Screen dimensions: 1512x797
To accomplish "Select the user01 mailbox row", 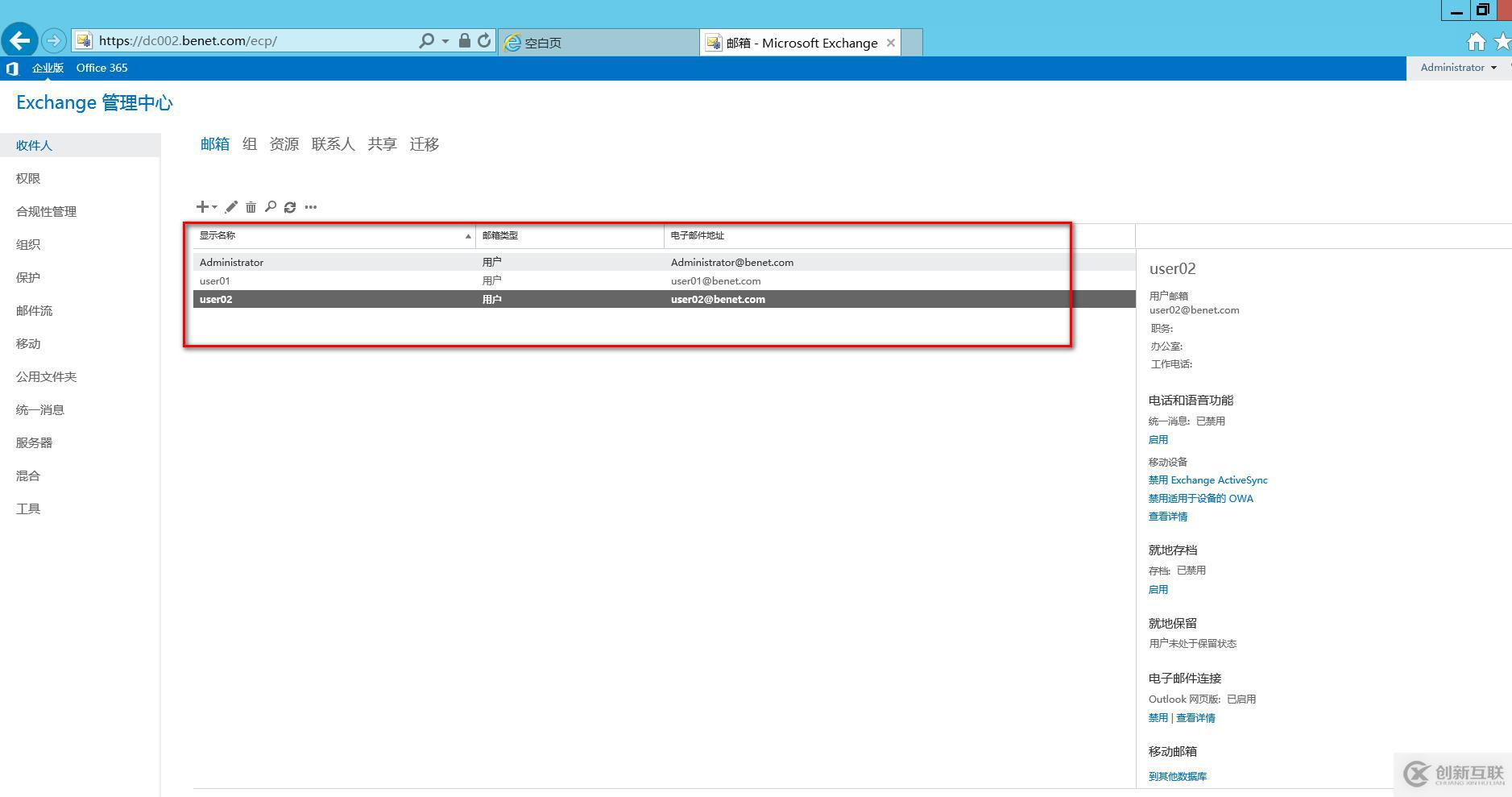I will [665, 280].
